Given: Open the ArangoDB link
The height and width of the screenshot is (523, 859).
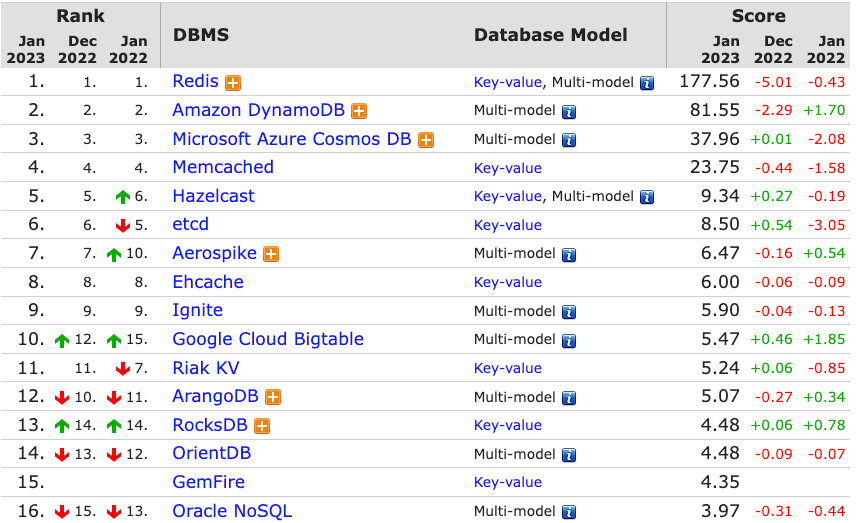Looking at the screenshot, I should point(216,396).
